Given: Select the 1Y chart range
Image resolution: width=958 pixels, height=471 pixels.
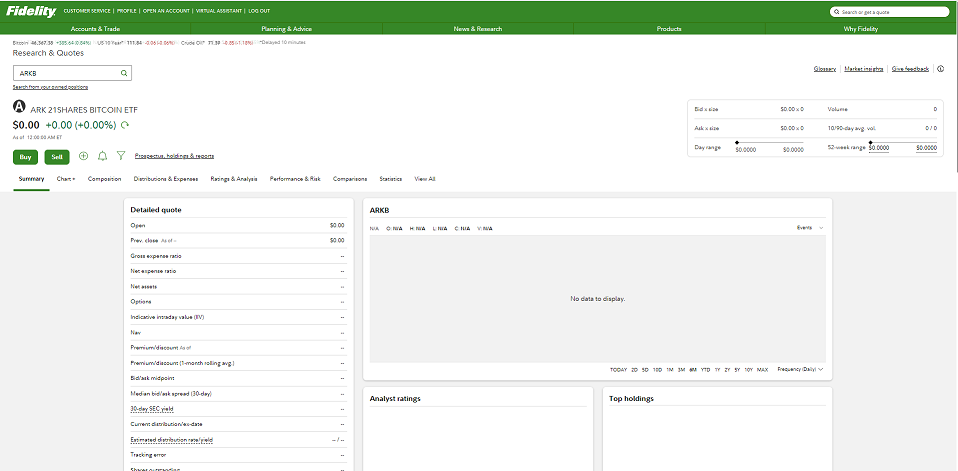Looking at the screenshot, I should pyautogui.click(x=717, y=370).
